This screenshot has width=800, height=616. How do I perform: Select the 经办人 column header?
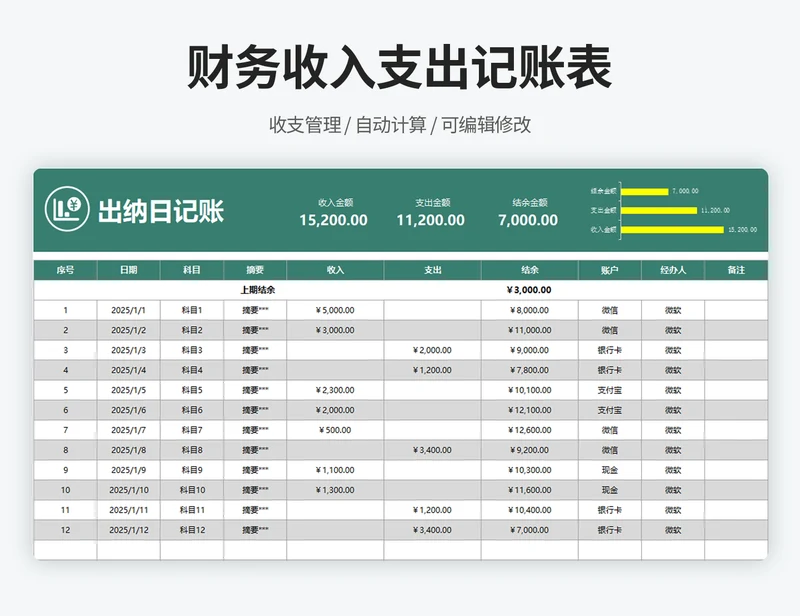point(673,270)
